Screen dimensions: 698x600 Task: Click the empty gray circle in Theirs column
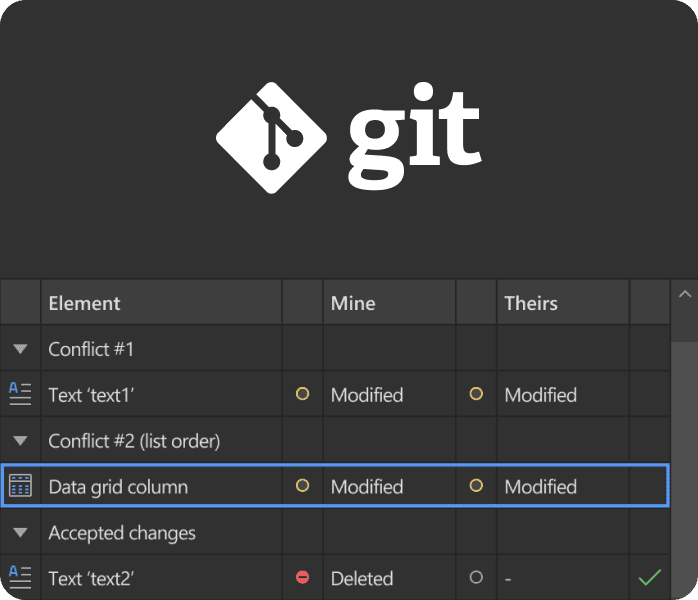pyautogui.click(x=476, y=577)
